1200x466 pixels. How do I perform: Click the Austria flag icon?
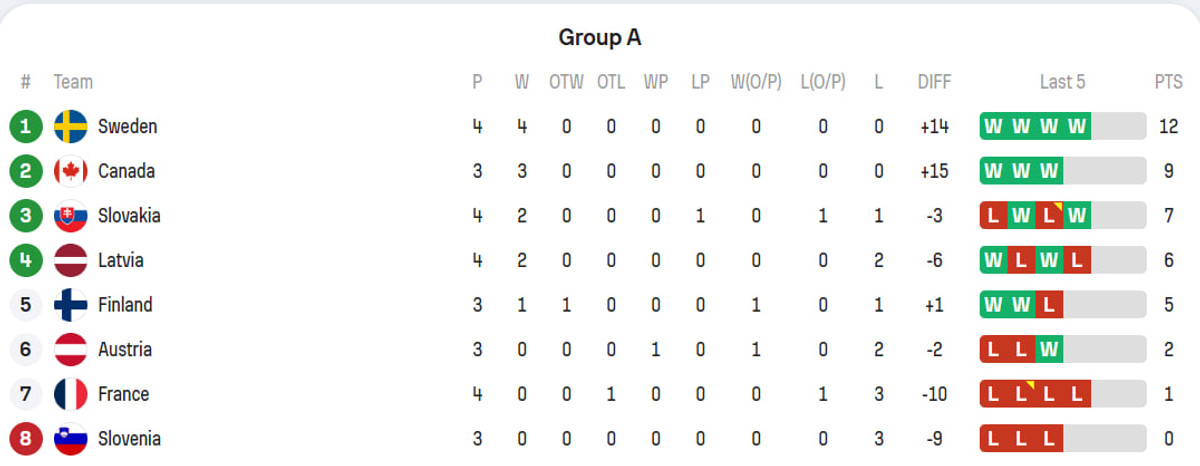[x=71, y=349]
